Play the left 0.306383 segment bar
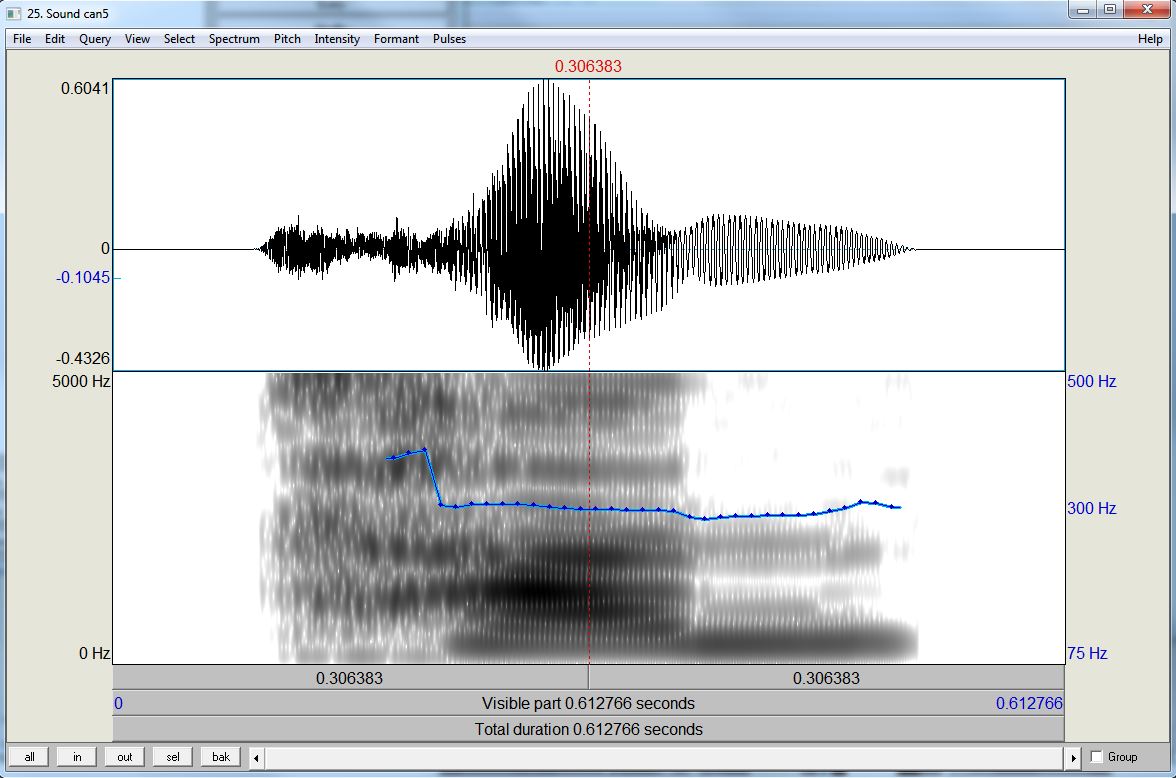Image resolution: width=1176 pixels, height=778 pixels. [350, 678]
